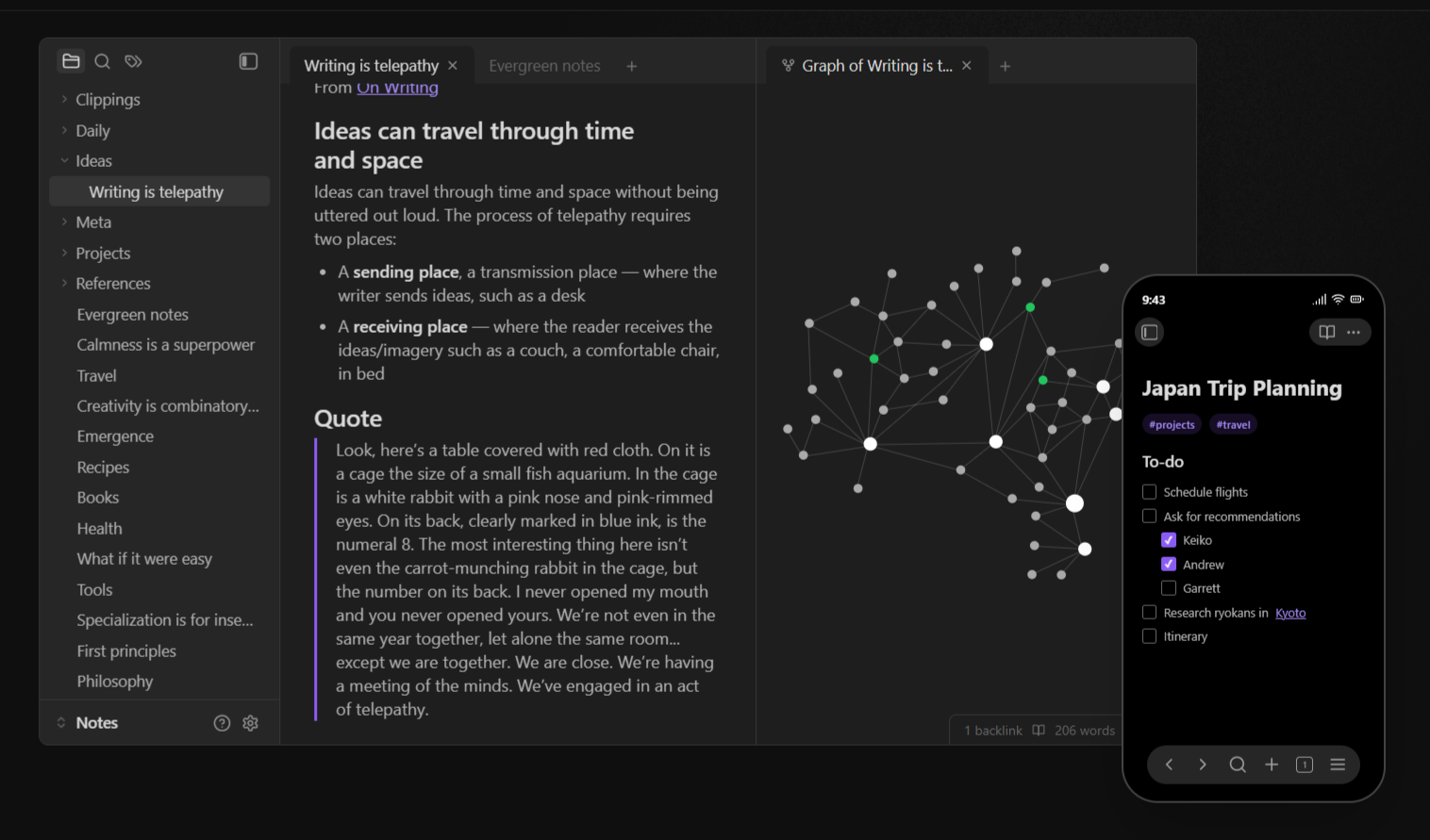The width and height of the screenshot is (1430, 840).
Task: Expand the Clippings folder
Action: 64,99
